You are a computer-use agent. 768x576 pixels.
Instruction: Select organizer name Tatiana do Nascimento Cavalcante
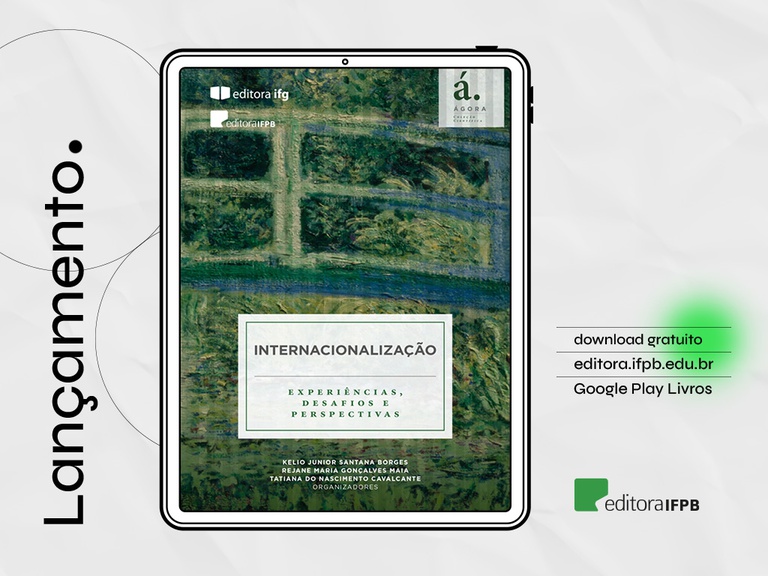(x=345, y=479)
